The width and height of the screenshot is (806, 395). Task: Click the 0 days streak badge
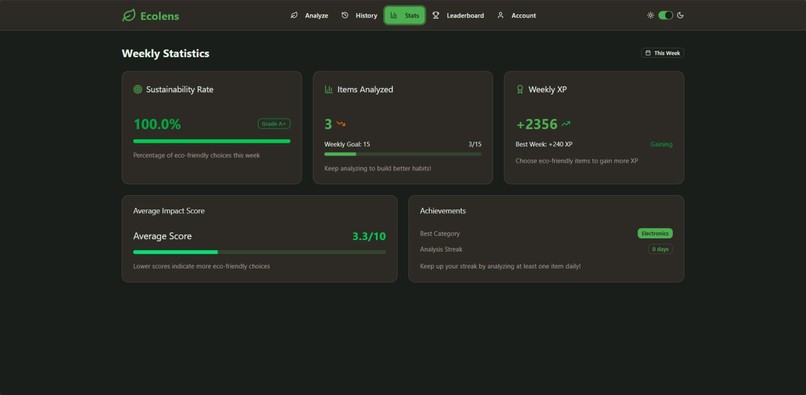point(660,249)
